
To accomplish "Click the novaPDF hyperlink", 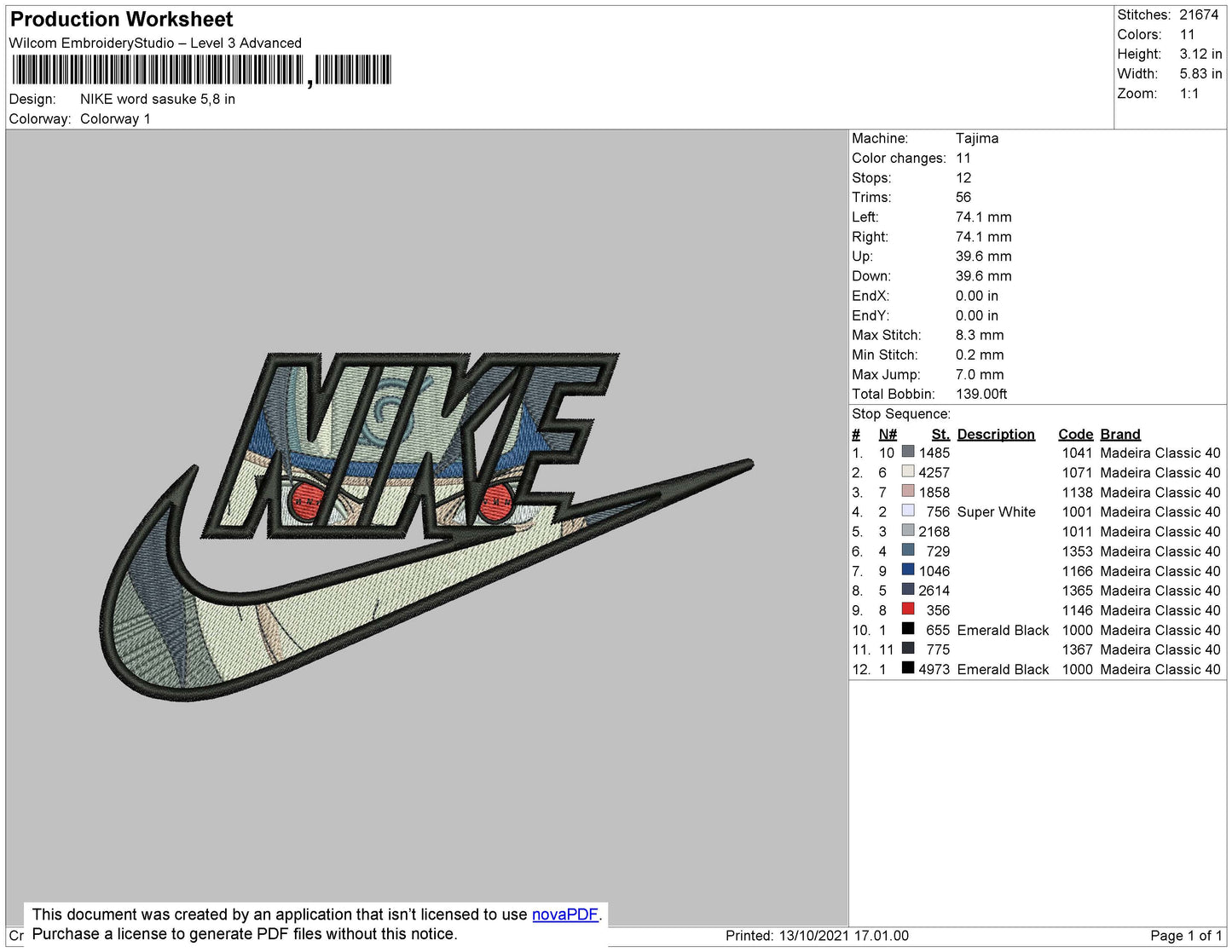I will click(564, 914).
